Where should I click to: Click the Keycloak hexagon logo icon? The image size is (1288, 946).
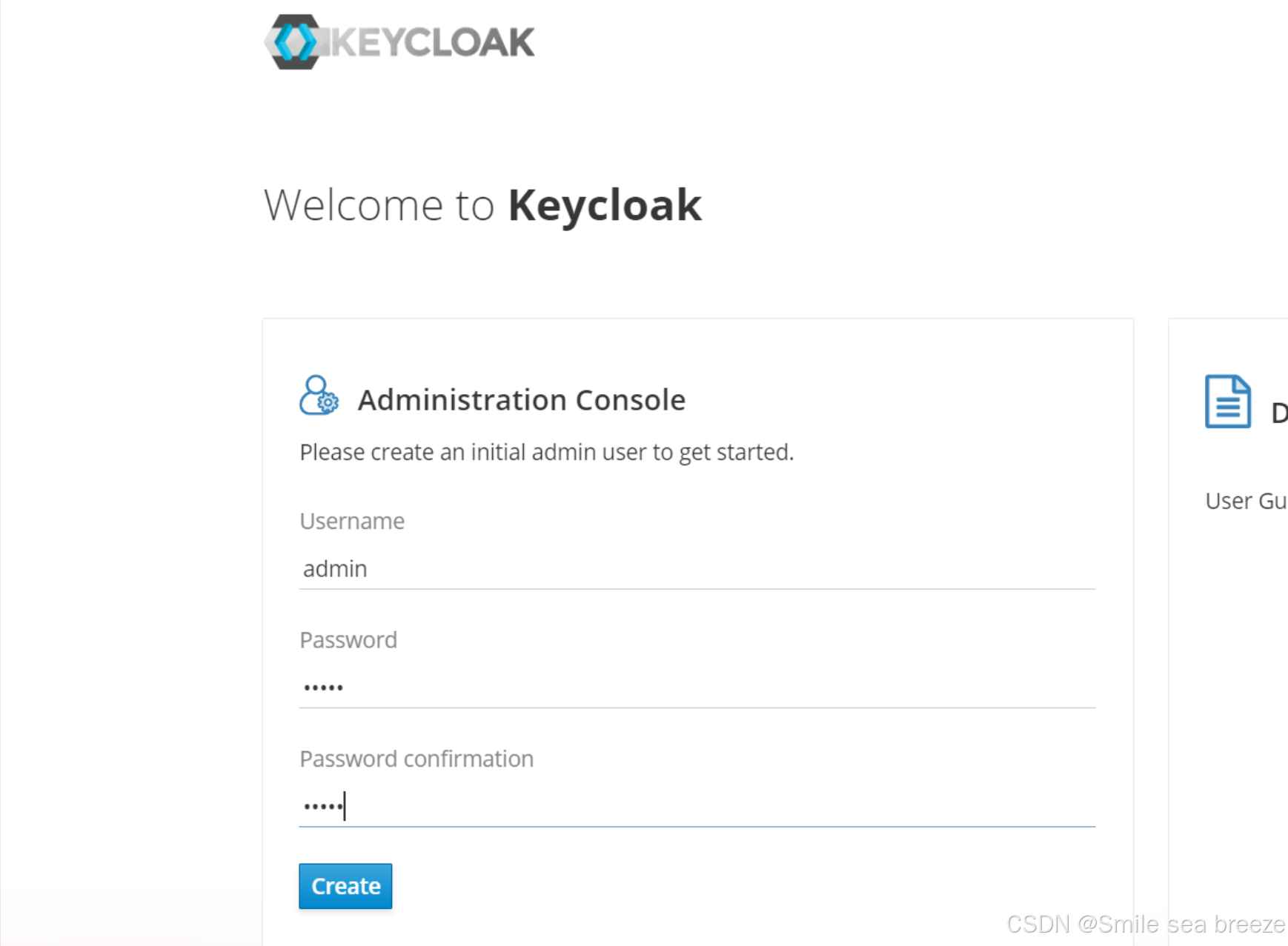pyautogui.click(x=295, y=41)
